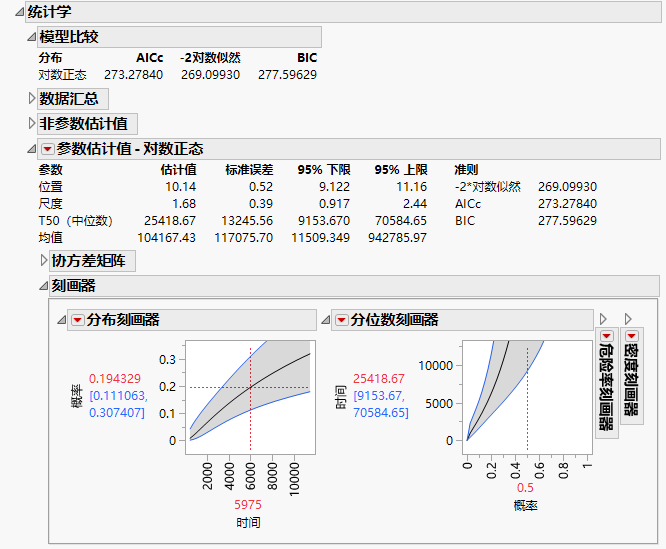Open red triangle menu for 密度刻画器

[632, 336]
